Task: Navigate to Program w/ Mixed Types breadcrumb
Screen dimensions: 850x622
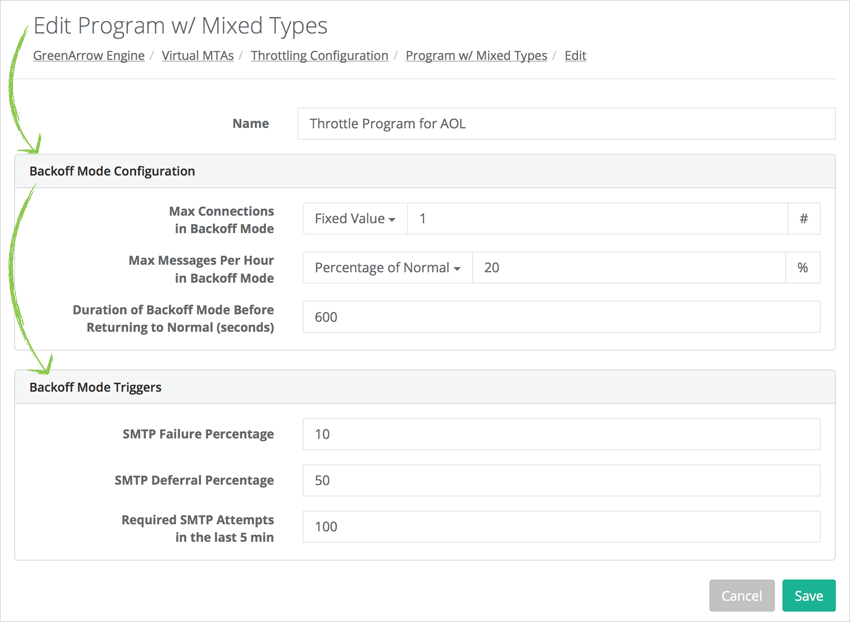Action: point(476,56)
